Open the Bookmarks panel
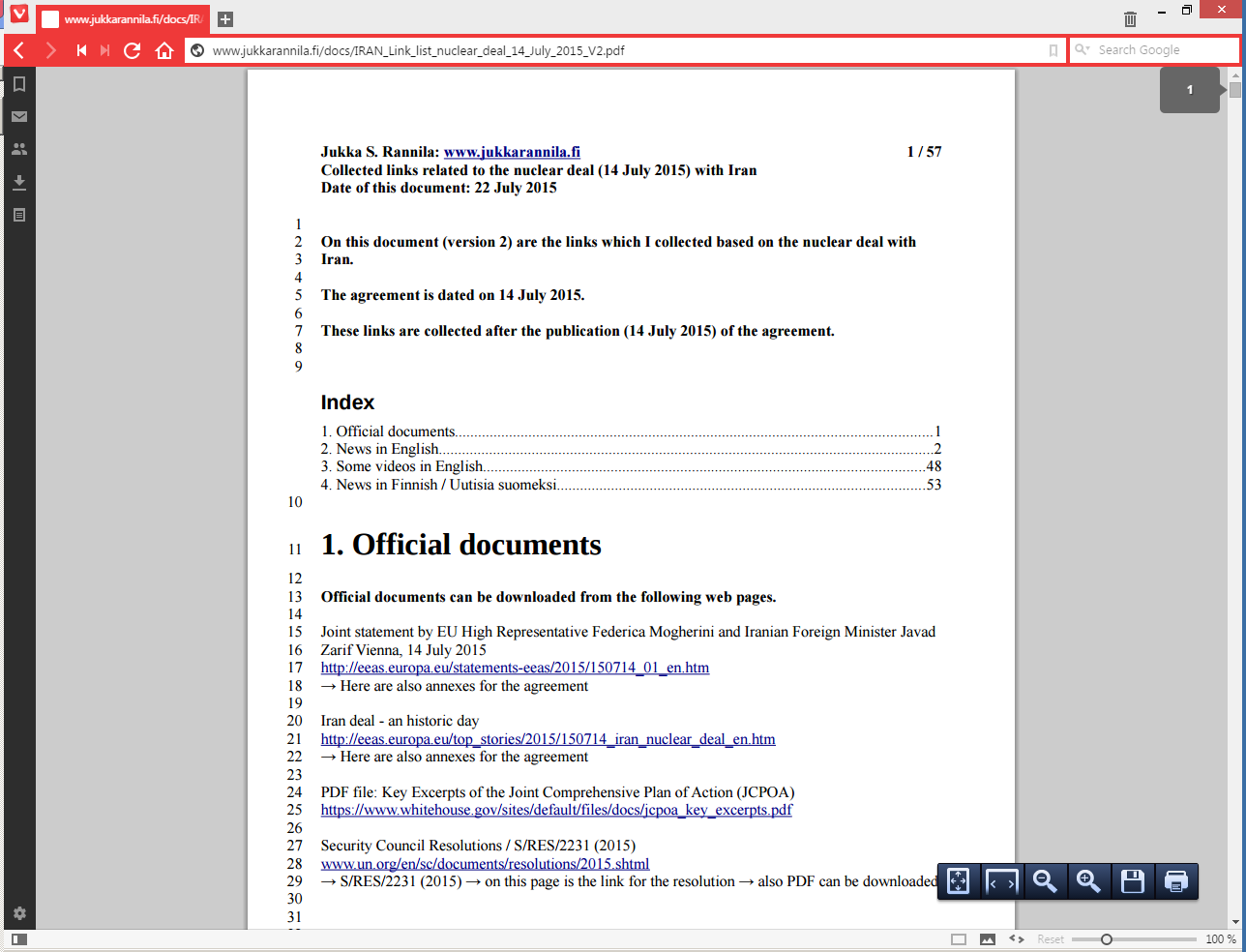 [18, 84]
